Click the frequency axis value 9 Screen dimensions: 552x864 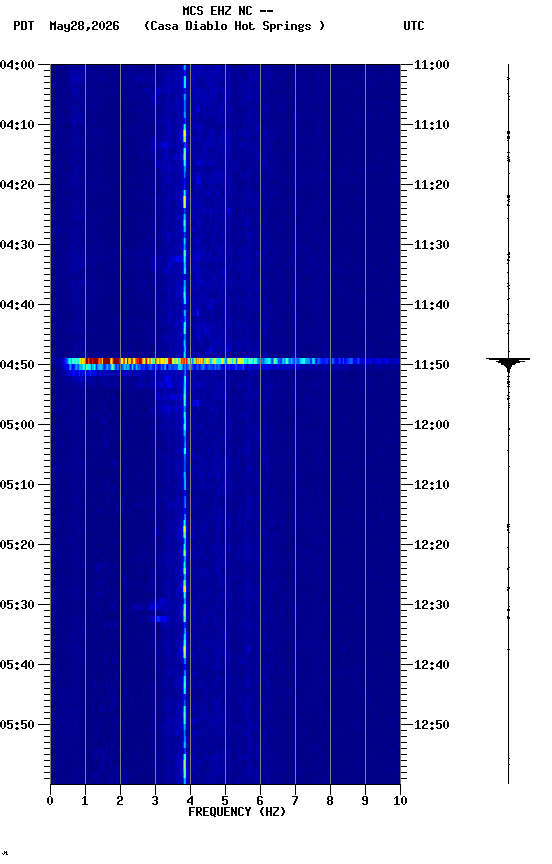[365, 801]
